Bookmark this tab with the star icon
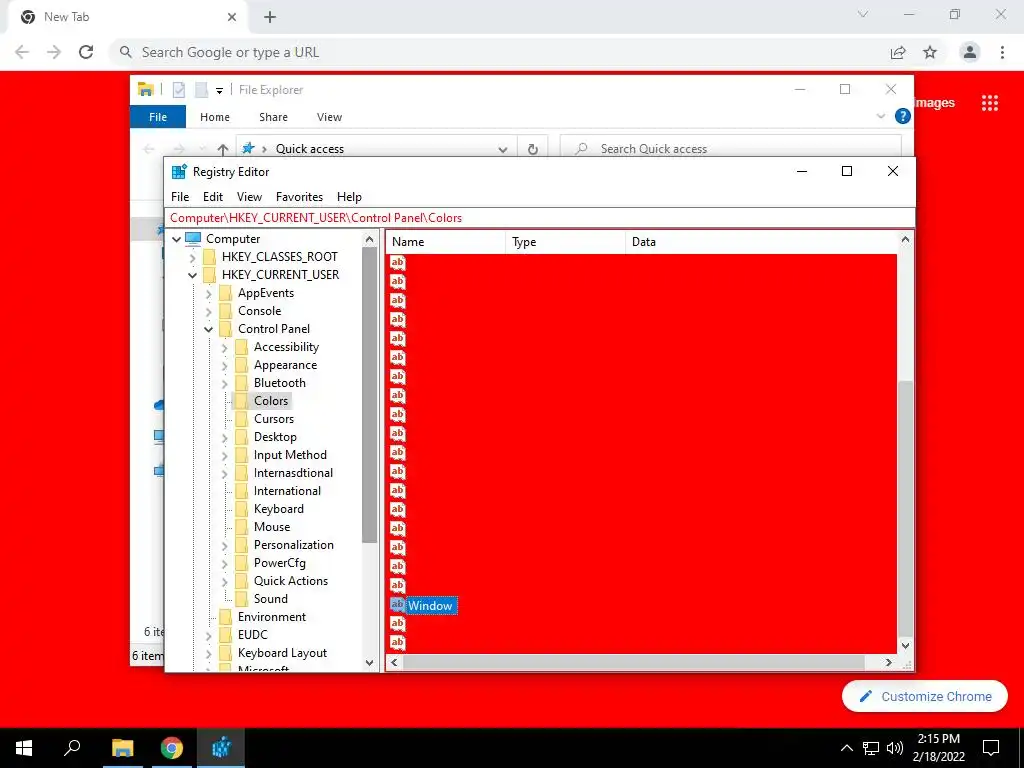1024x768 pixels. coord(930,52)
